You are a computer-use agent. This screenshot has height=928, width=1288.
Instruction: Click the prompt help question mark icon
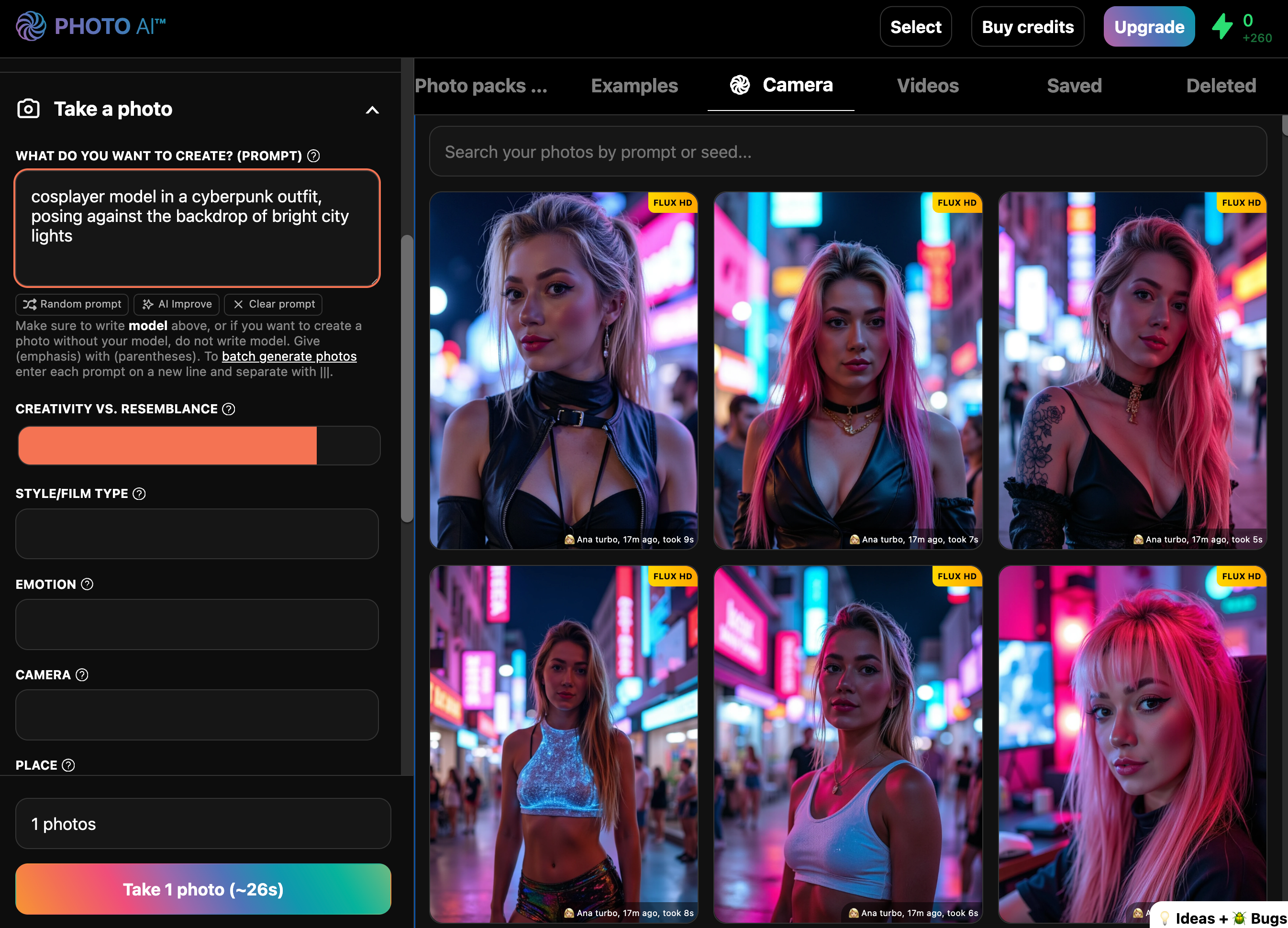(x=313, y=155)
